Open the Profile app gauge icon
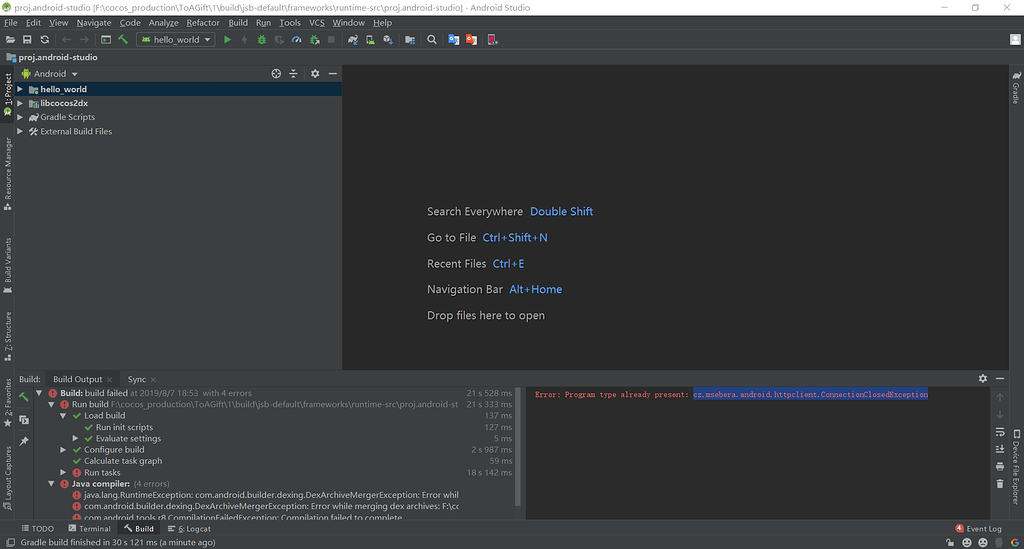 [296, 40]
